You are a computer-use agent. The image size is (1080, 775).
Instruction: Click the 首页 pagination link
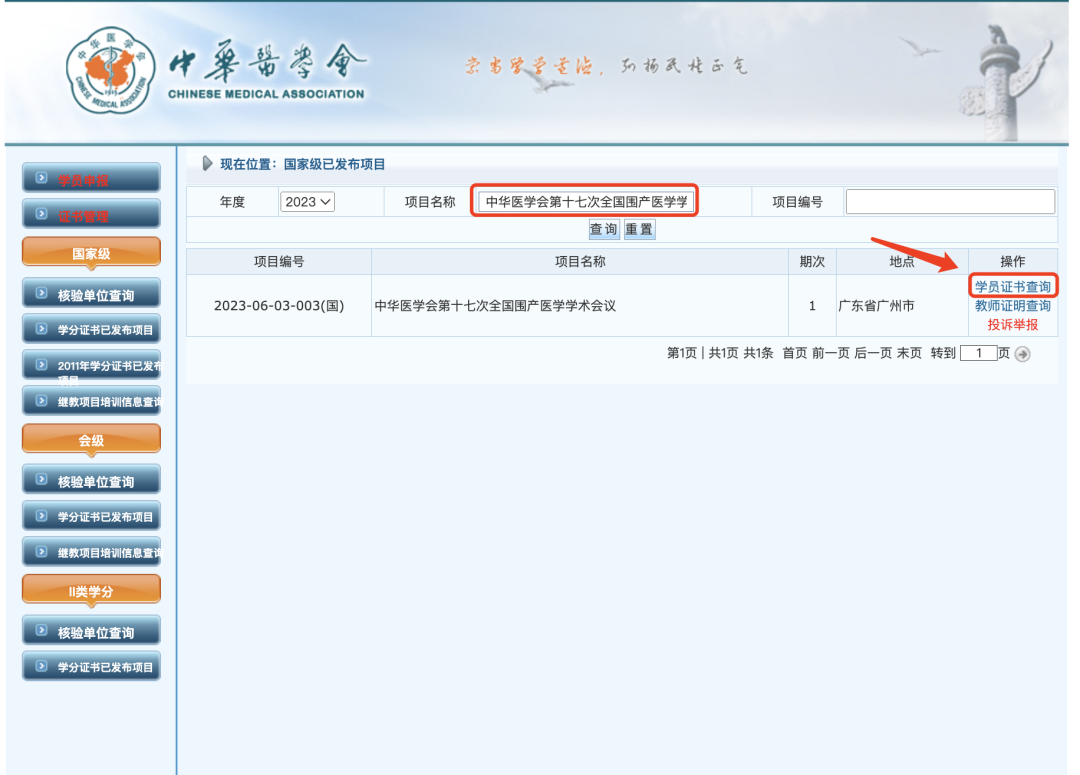click(794, 353)
